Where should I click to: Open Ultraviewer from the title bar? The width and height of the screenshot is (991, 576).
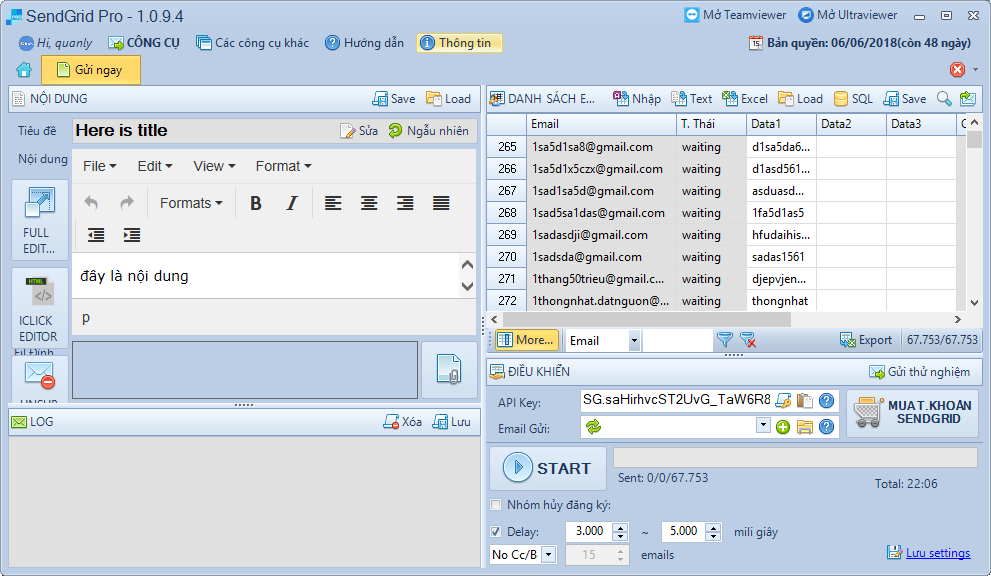pos(848,15)
